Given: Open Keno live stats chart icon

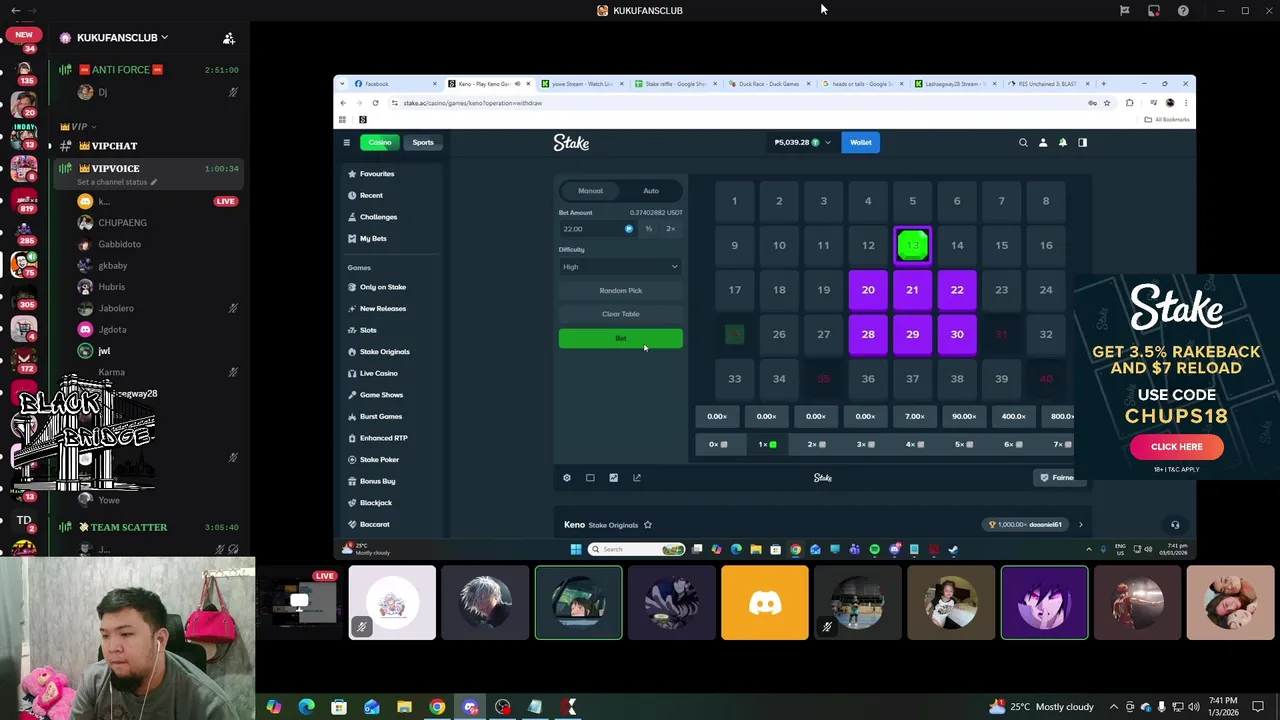Looking at the screenshot, I should pos(613,478).
